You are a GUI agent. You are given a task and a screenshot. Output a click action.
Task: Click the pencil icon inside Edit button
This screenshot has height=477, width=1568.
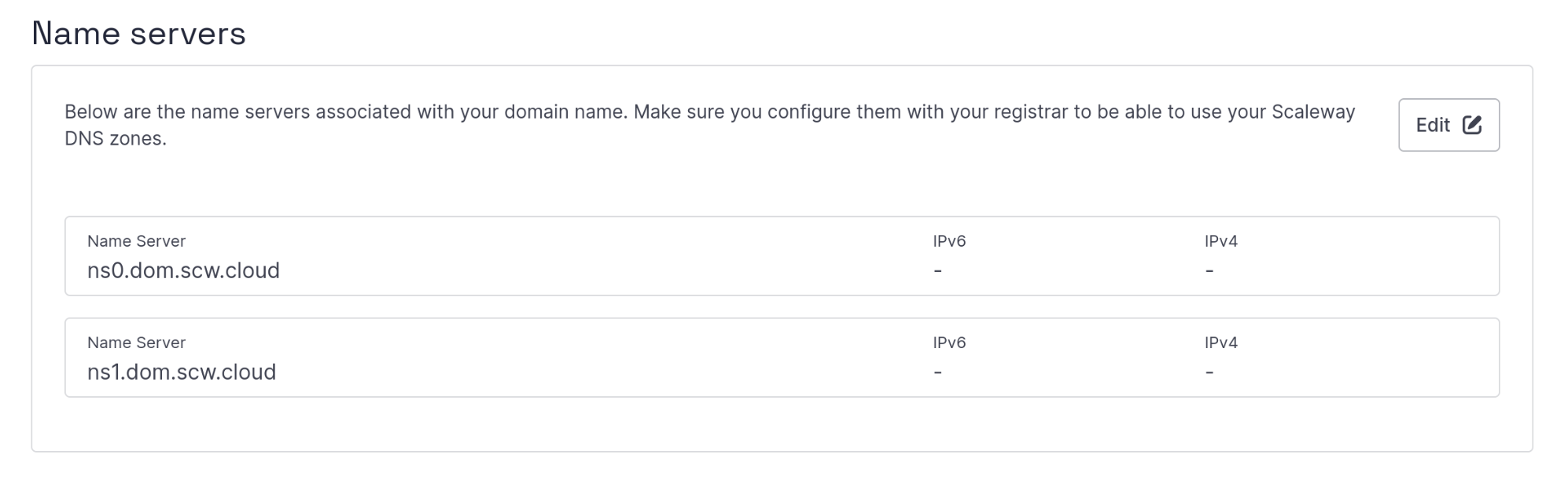click(x=1471, y=125)
